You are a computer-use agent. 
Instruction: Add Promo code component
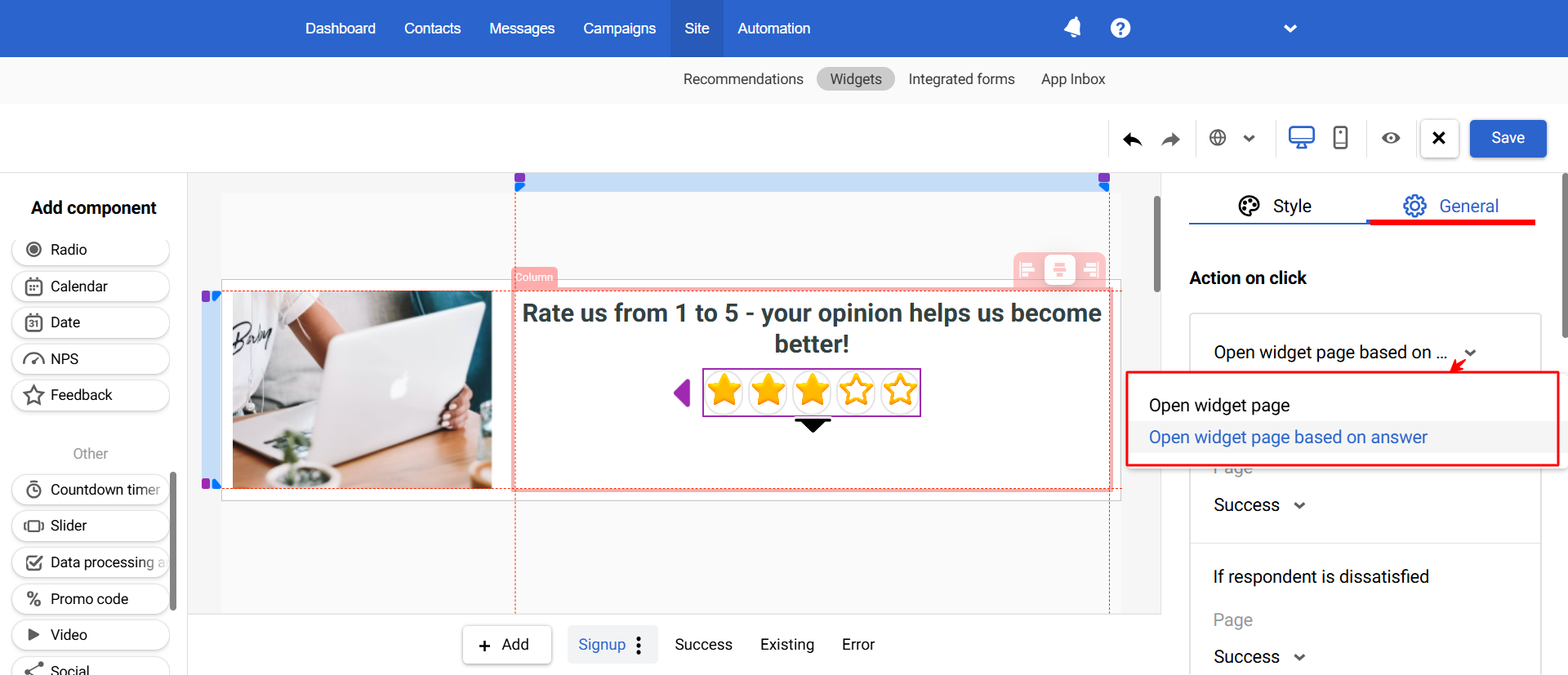click(91, 599)
